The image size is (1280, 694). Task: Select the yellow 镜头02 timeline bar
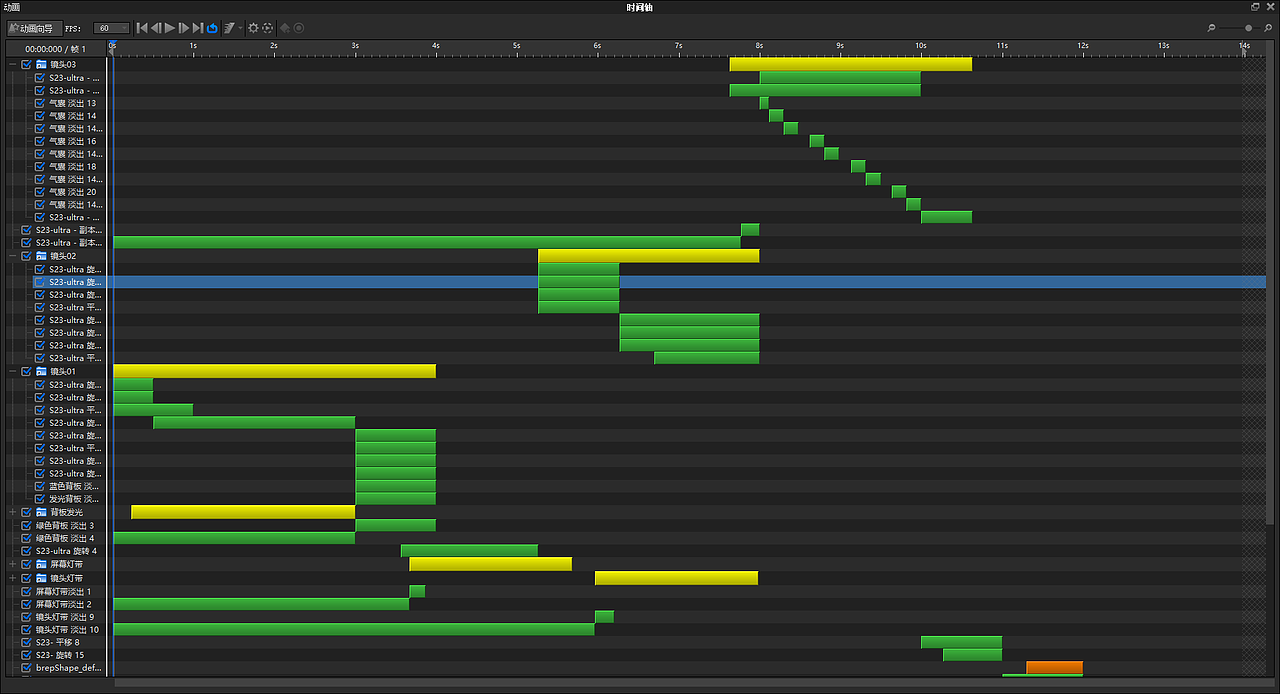(648, 256)
